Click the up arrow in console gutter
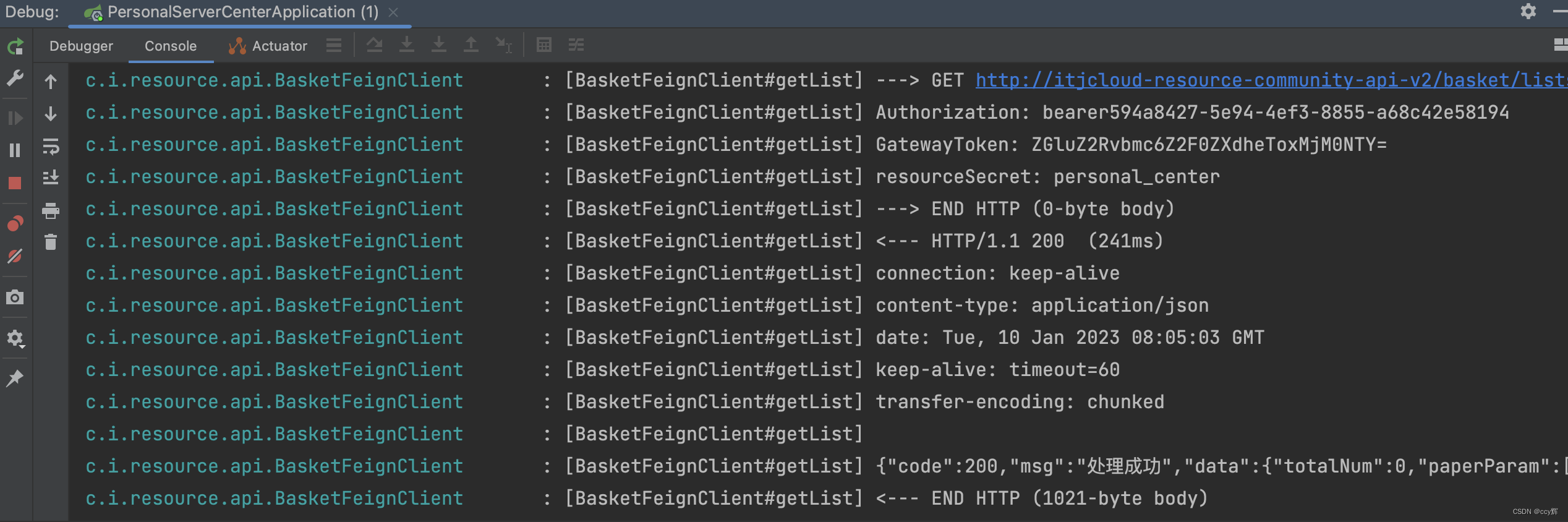The width and height of the screenshot is (1568, 522). 51,82
